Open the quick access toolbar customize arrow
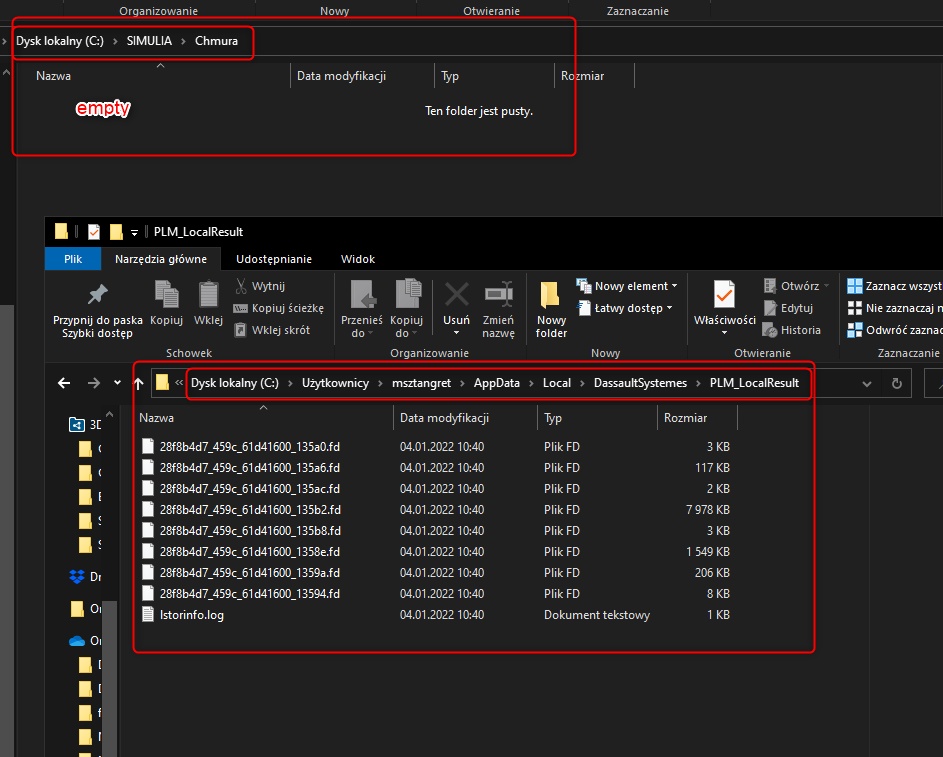 [135, 232]
